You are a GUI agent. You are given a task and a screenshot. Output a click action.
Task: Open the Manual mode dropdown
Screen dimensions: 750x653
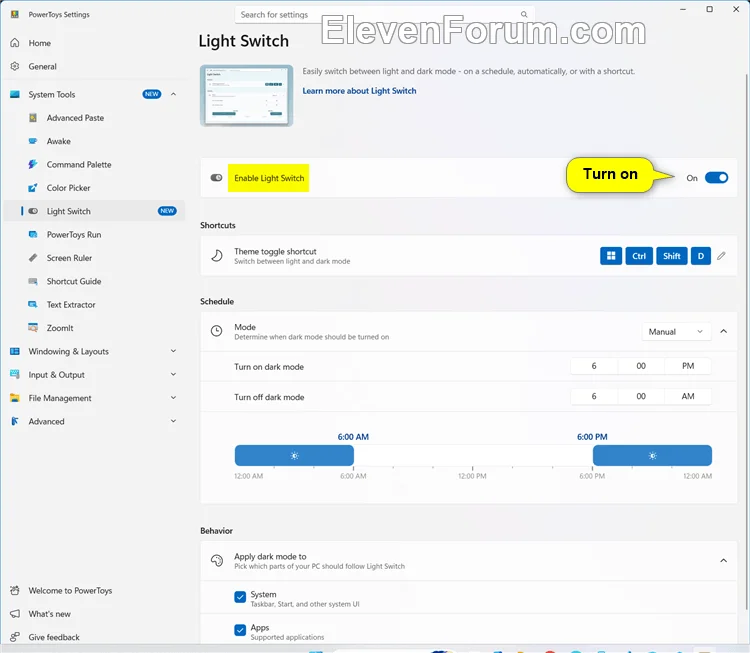click(x=676, y=332)
